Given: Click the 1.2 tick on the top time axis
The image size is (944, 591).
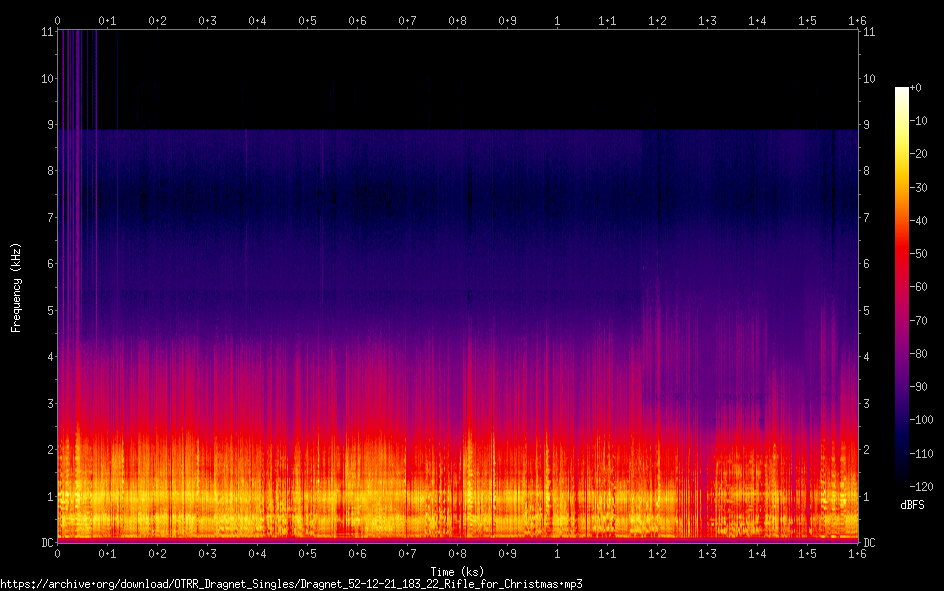Looking at the screenshot, I should (x=657, y=20).
